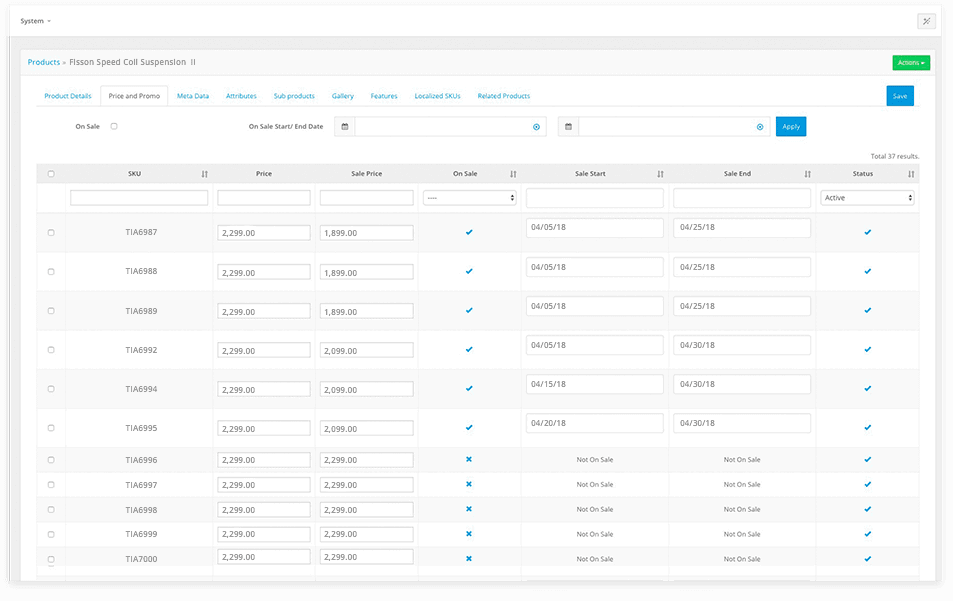Sort by the Sale End column
Viewport: 953px width, 601px height.
click(807, 174)
